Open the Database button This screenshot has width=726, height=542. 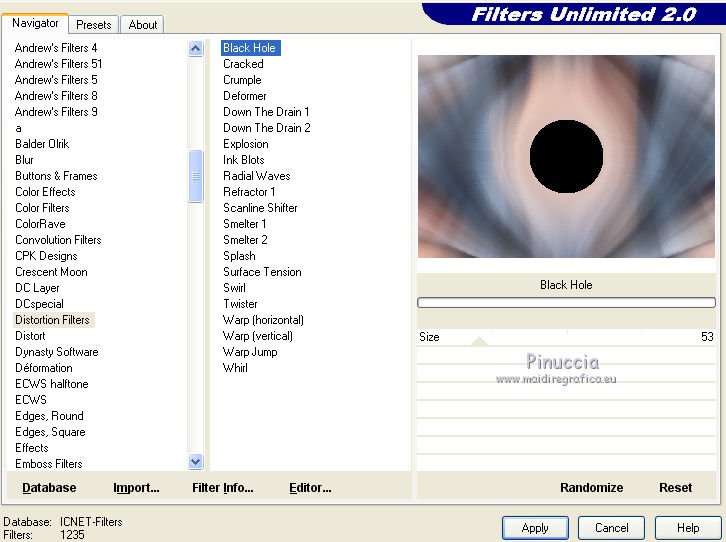coord(49,487)
